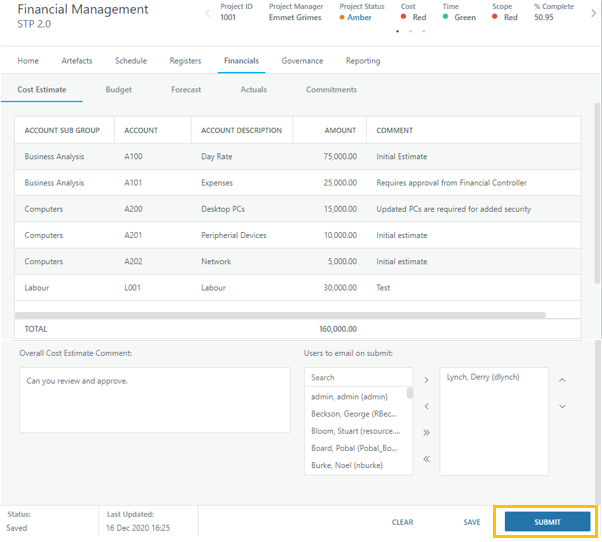The width and height of the screenshot is (602, 542).
Task: Open the Budget sub-tab
Action: (119, 90)
